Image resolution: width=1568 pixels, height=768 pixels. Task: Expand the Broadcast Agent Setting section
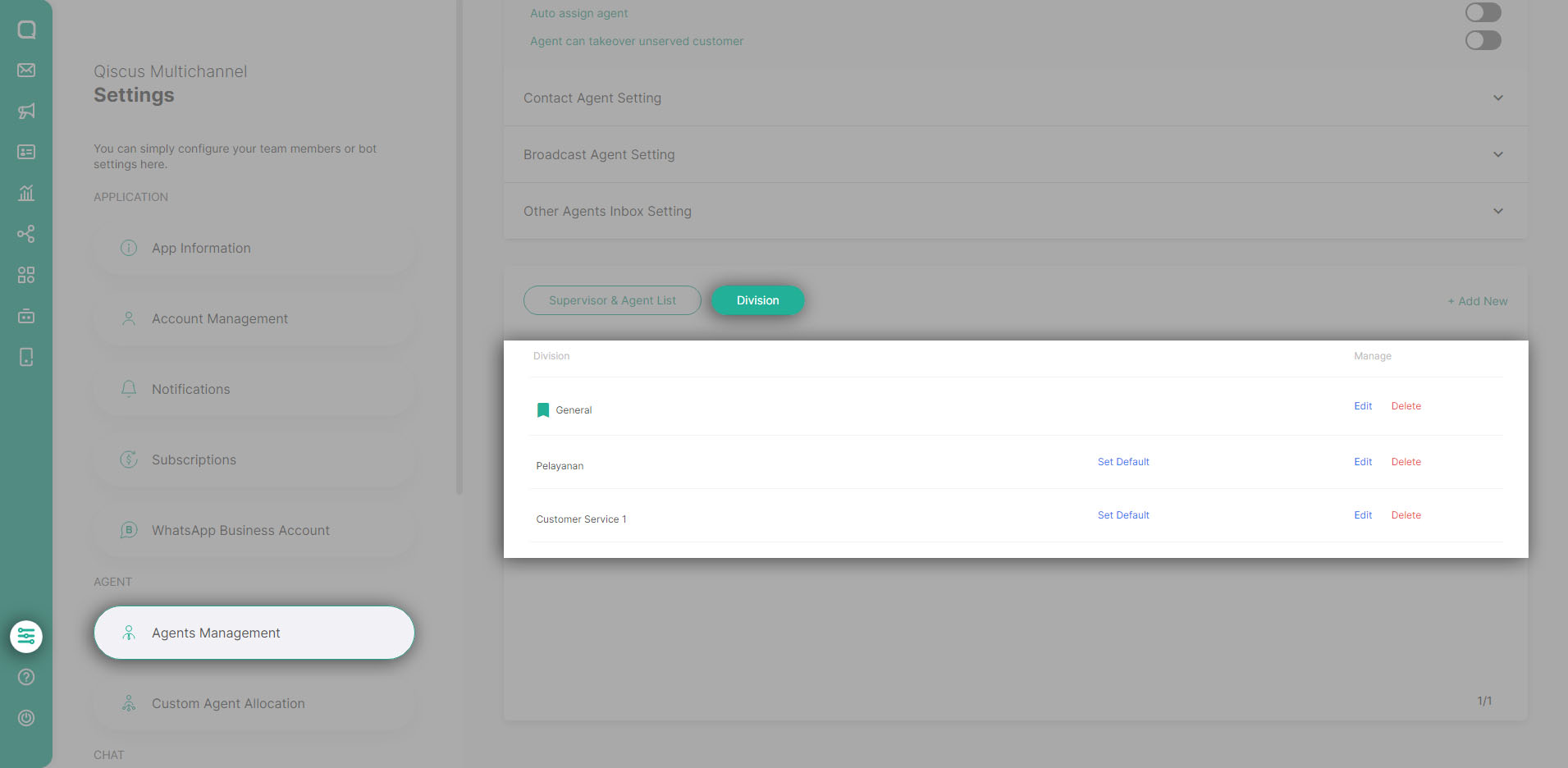point(1497,154)
